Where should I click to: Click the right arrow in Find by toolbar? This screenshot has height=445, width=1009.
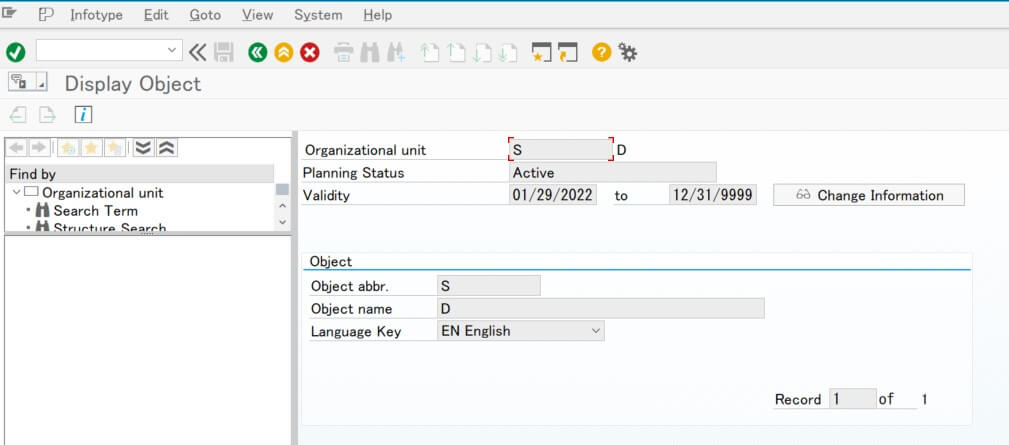tap(39, 148)
